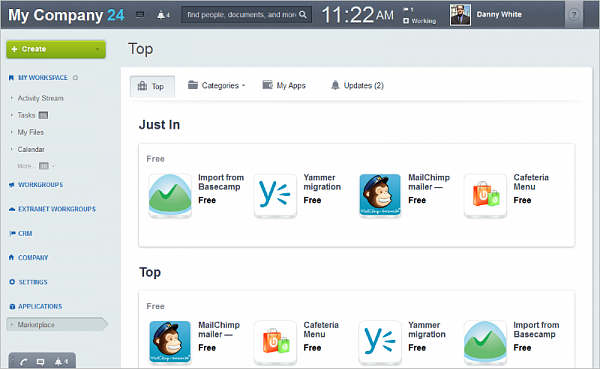Expand the CRM section
Viewport: 600px width, 369px height.
(25, 233)
